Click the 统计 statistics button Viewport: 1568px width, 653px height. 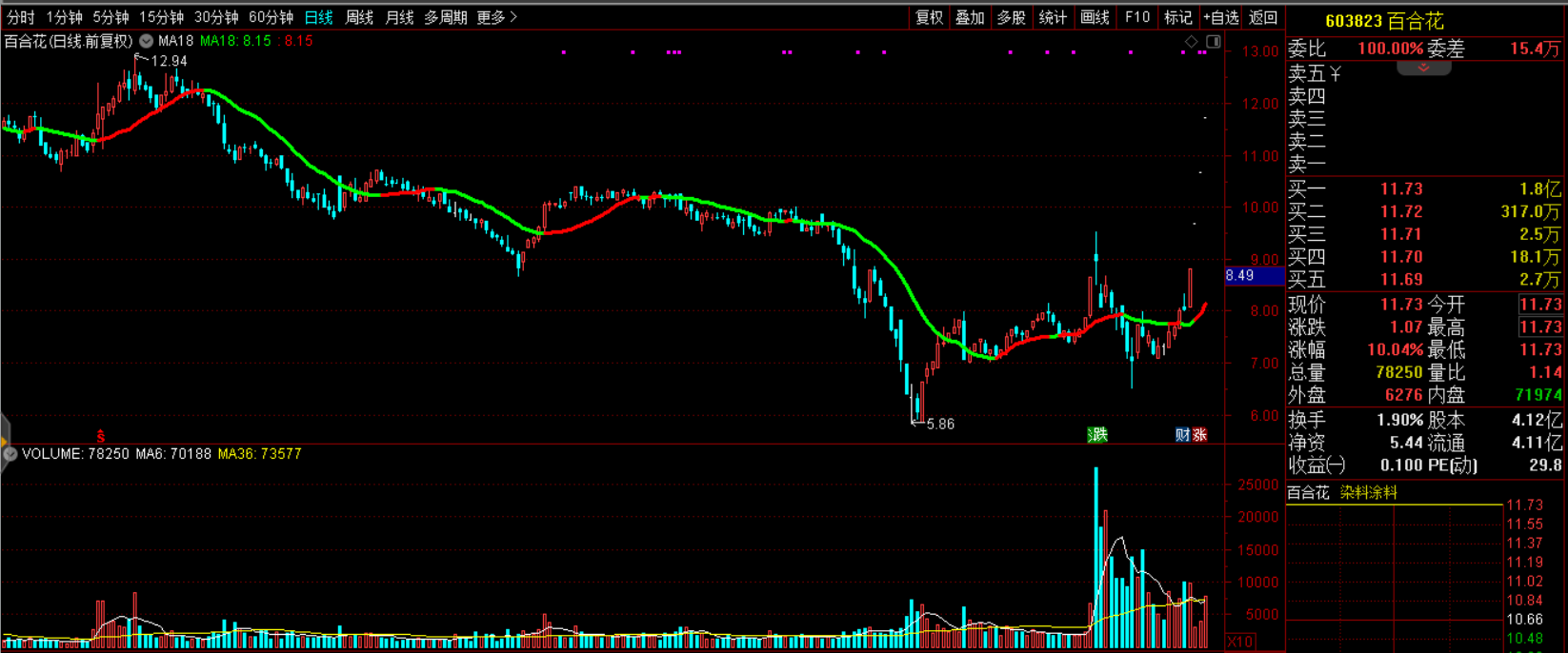coord(1053,17)
